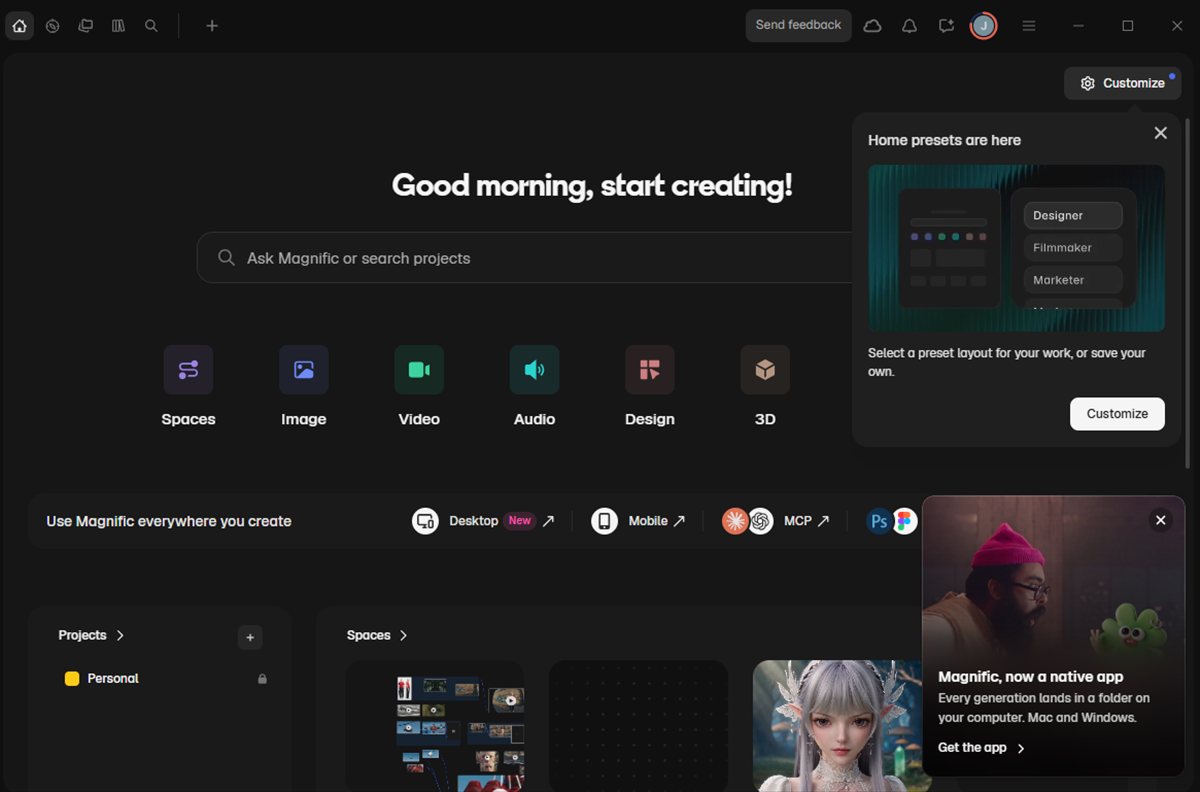1200x792 pixels.
Task: Click "Use Magnific everywhere you create" text
Action: 169,521
